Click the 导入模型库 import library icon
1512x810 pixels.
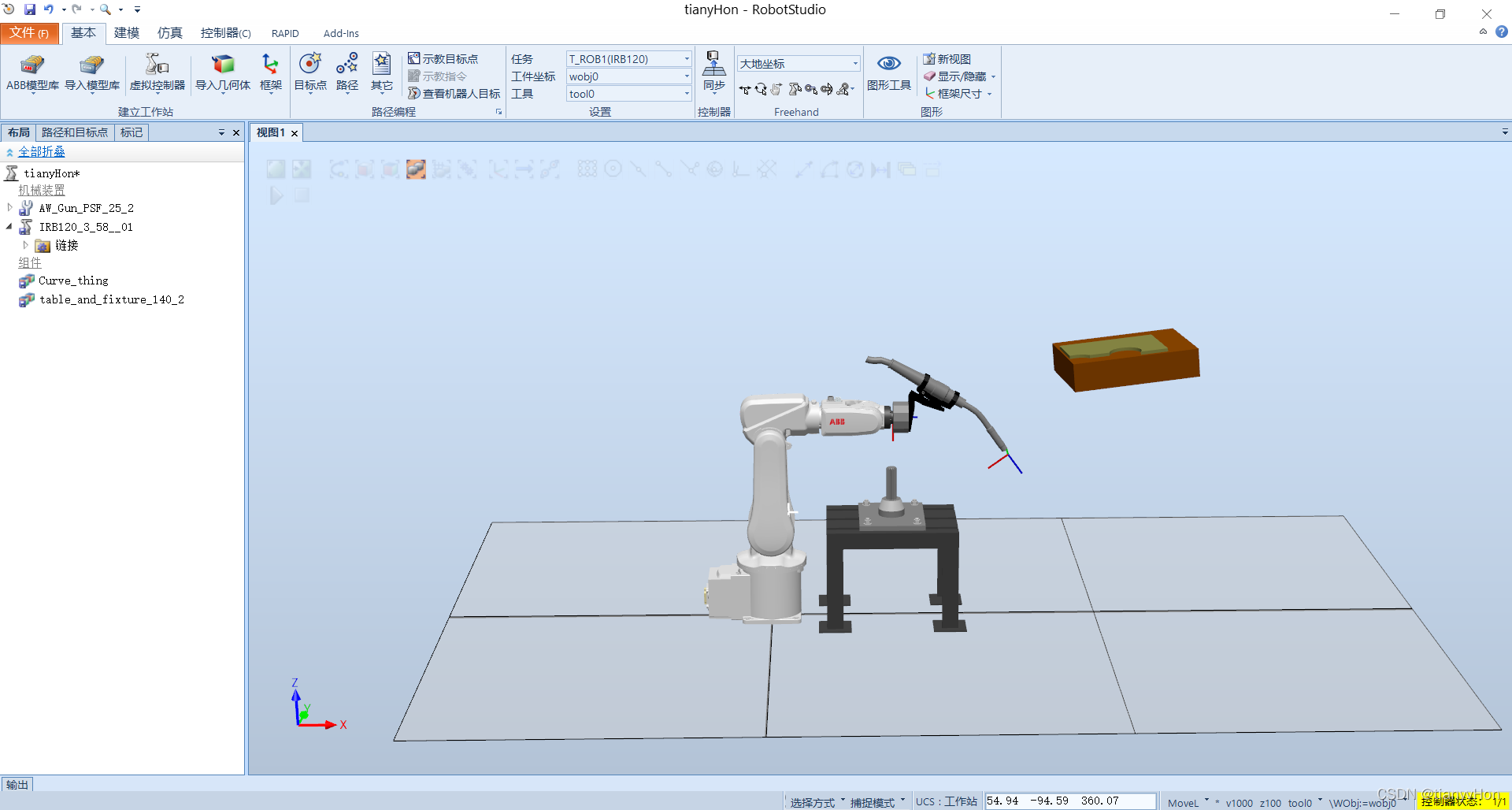click(92, 73)
